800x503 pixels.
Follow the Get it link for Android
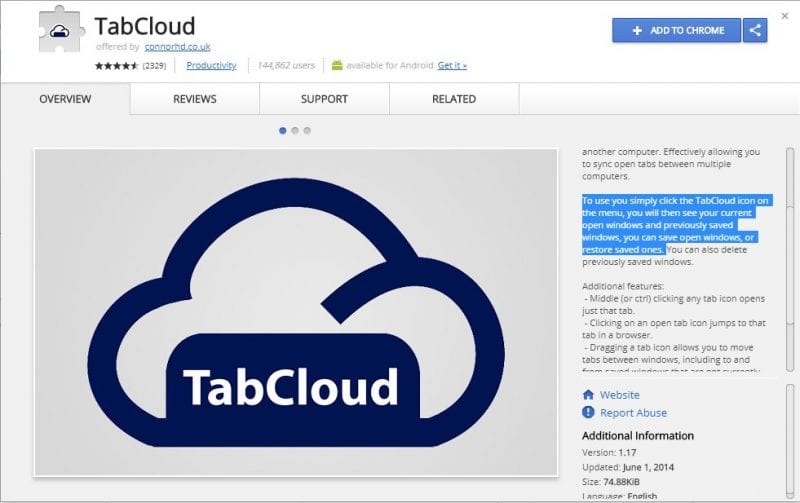click(x=452, y=65)
